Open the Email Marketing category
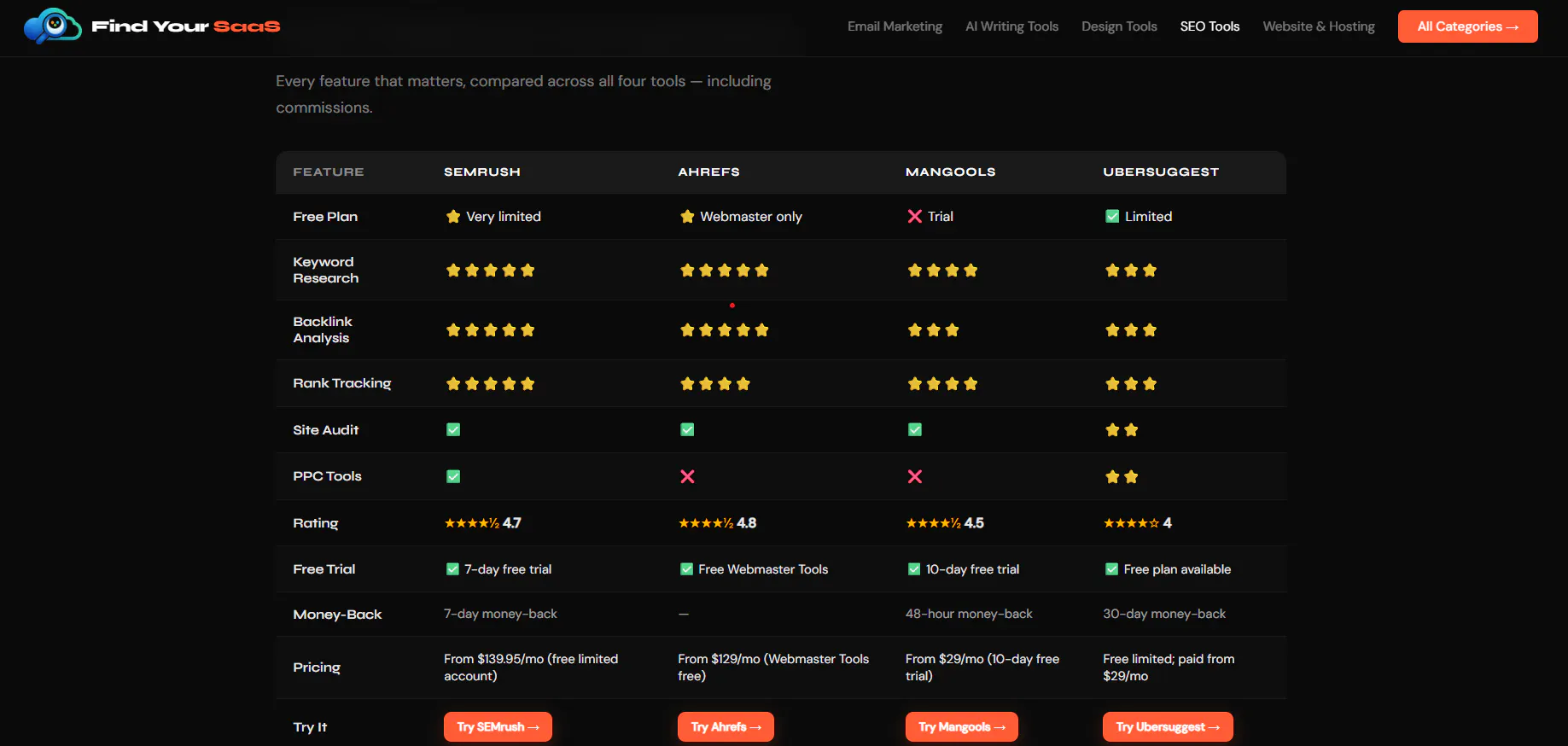This screenshot has height=746, width=1568. point(895,26)
